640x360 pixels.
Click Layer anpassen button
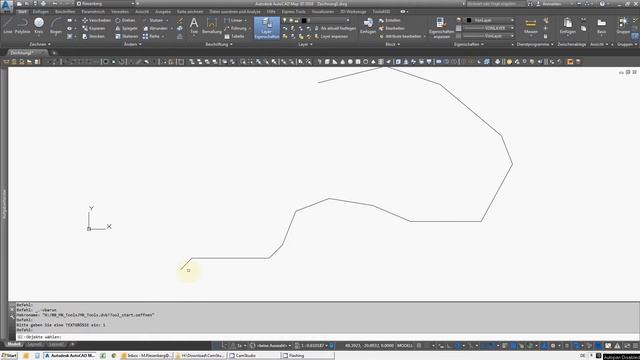tap(330, 36)
